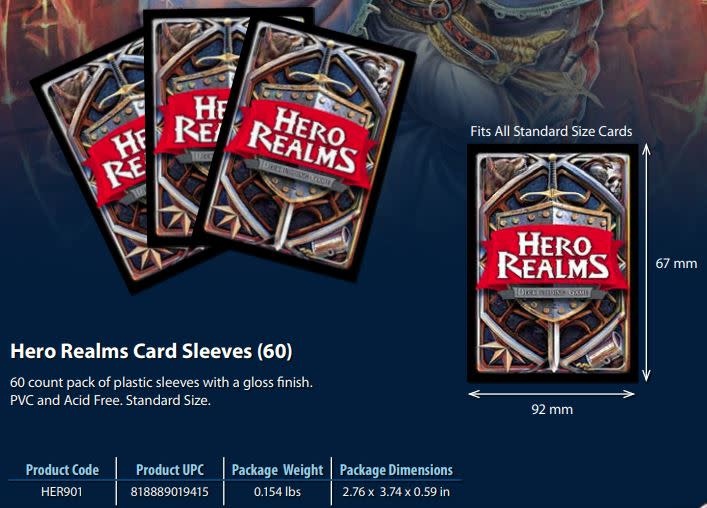Click the Fits All Standard Size Cards caption

tap(551, 131)
